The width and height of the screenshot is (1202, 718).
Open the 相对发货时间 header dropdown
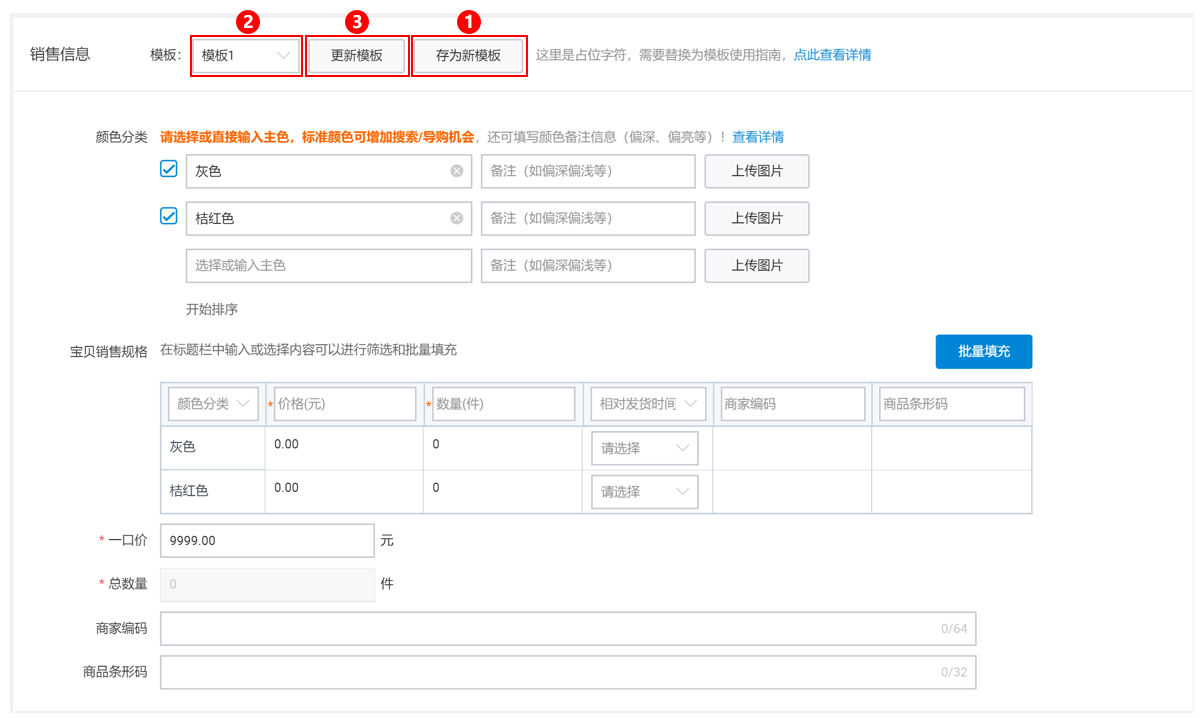click(644, 403)
